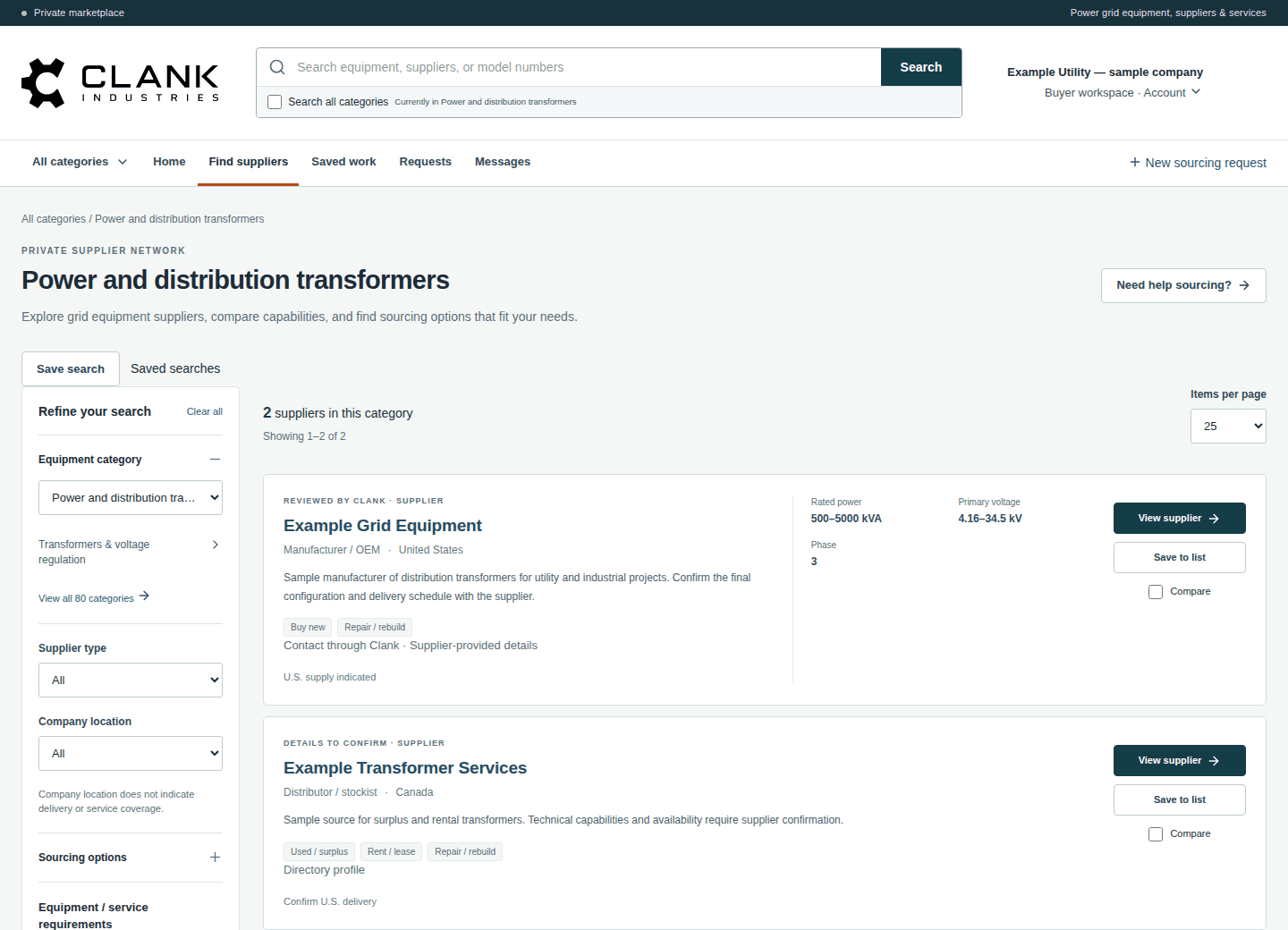Click arrow icon on Example Transformer Services View supplier

pos(1214,761)
